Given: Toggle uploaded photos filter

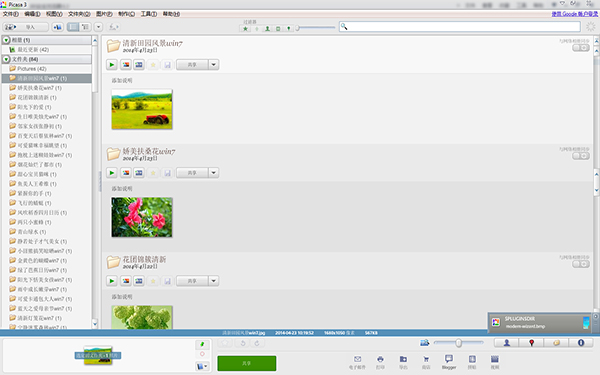Looking at the screenshot, I should point(256,29).
